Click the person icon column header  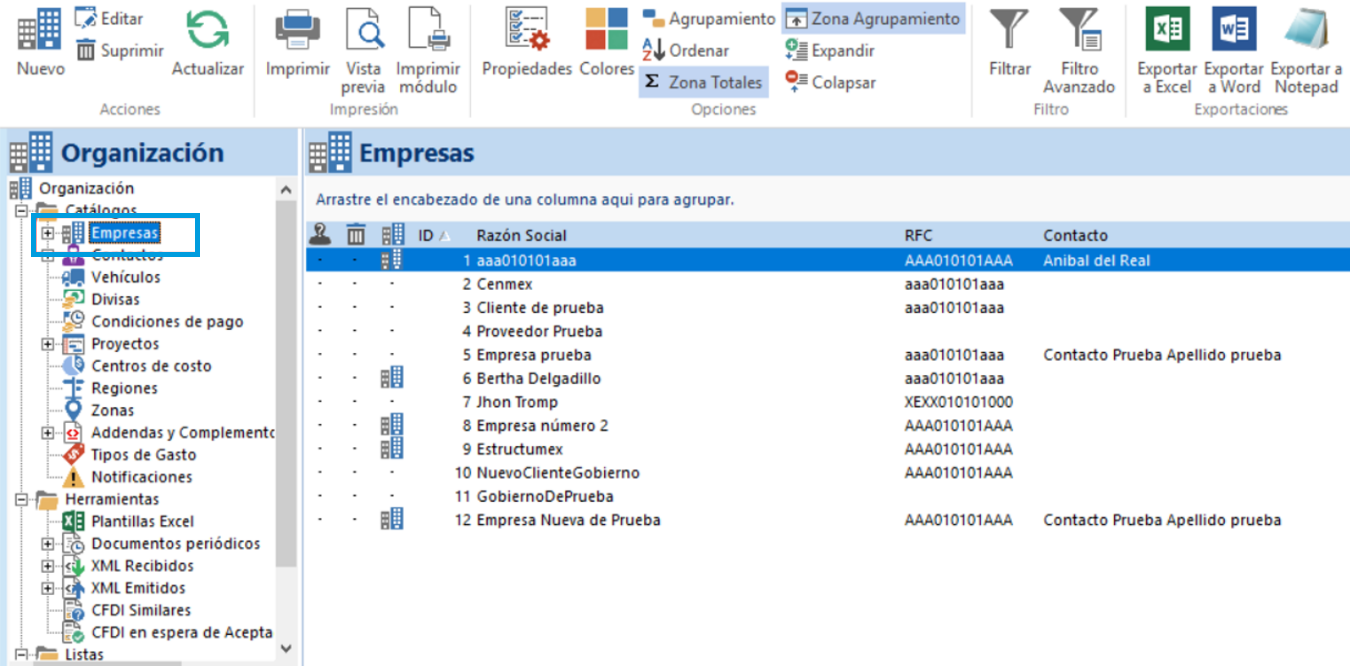coord(320,235)
